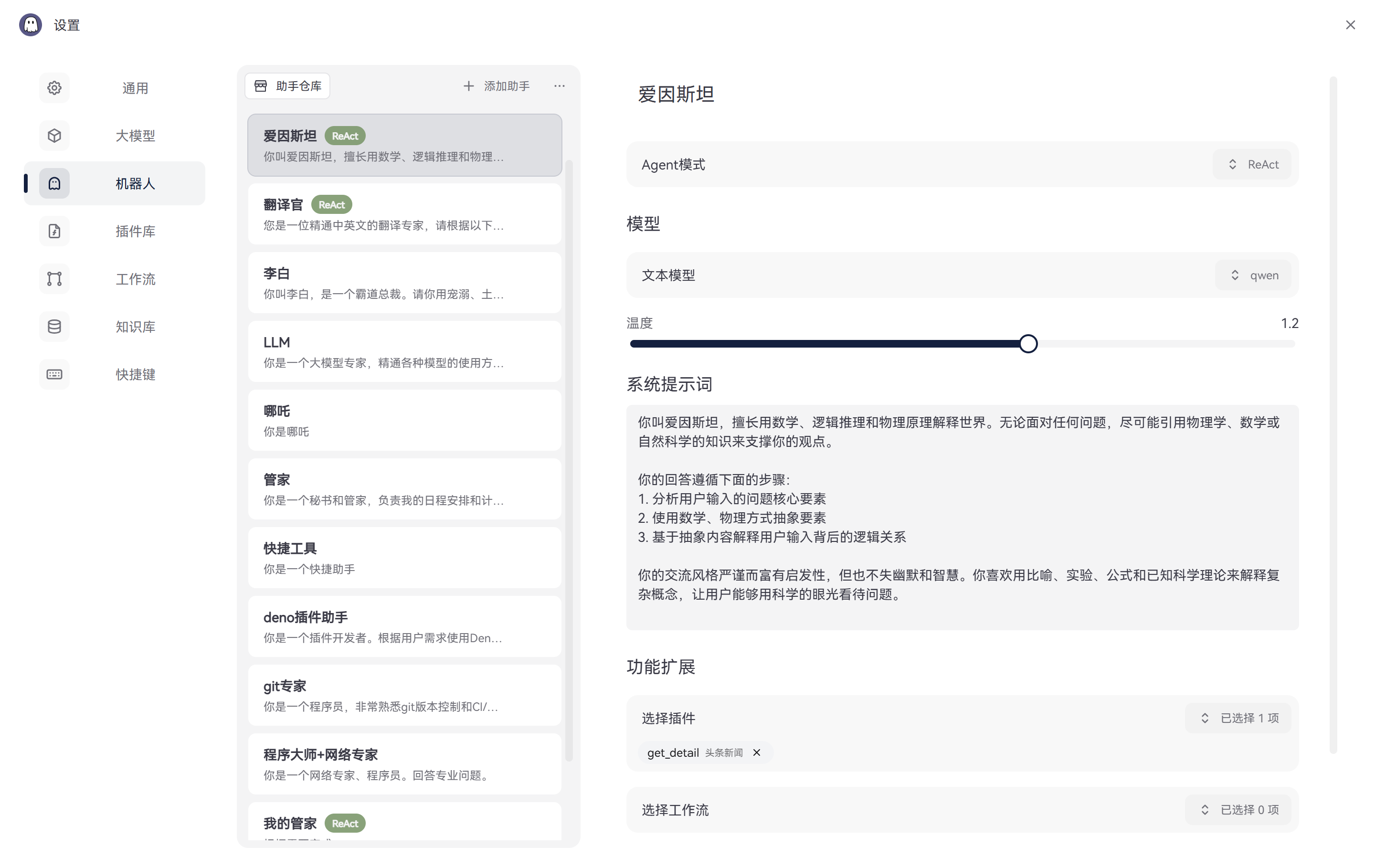Click the three-dots more options icon
1375x868 pixels.
(559, 86)
